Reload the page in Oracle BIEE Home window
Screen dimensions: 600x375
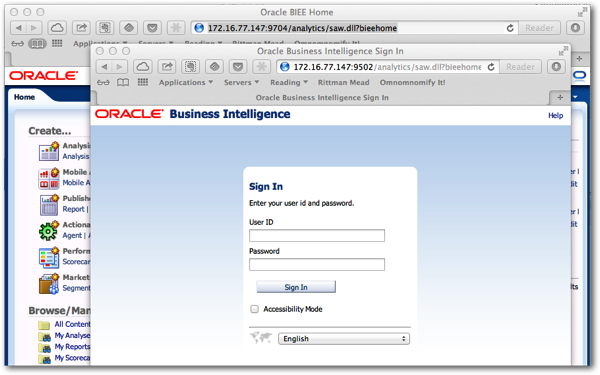510,28
